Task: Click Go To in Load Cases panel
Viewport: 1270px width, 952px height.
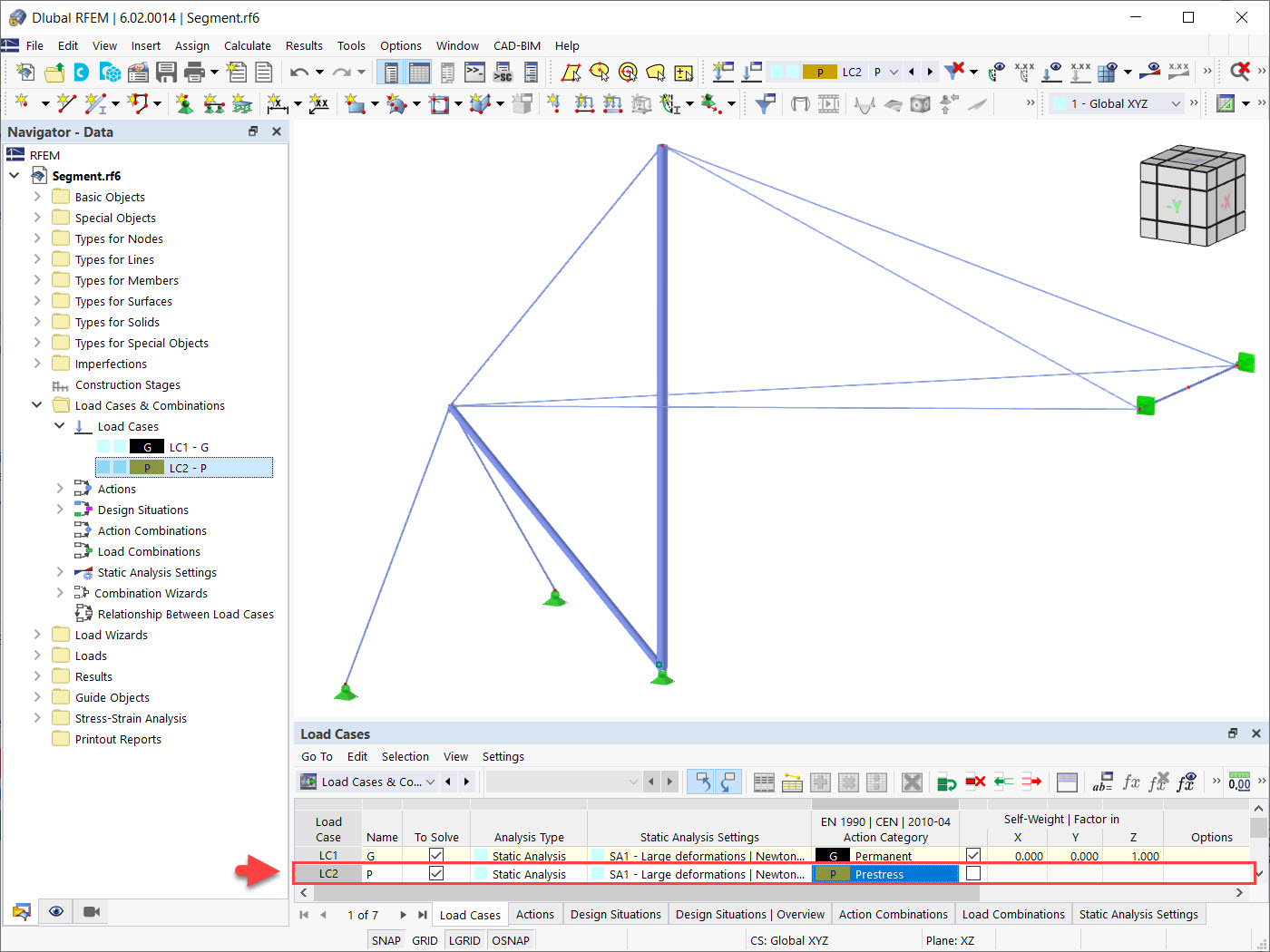Action: [x=317, y=756]
